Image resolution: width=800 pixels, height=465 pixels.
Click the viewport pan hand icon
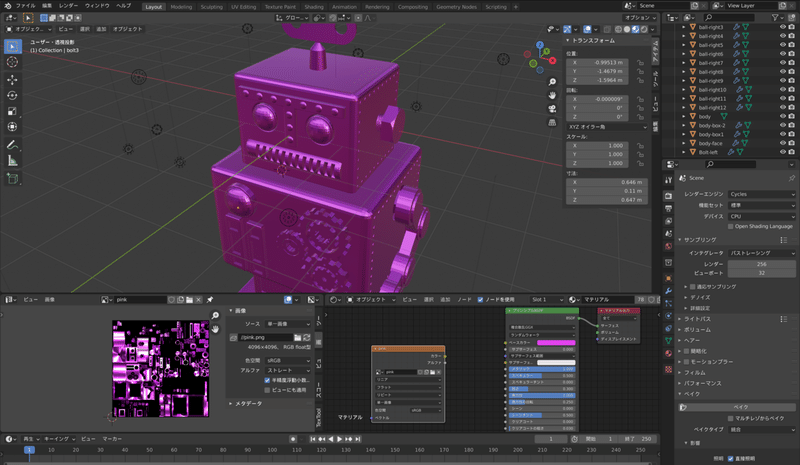click(x=552, y=95)
